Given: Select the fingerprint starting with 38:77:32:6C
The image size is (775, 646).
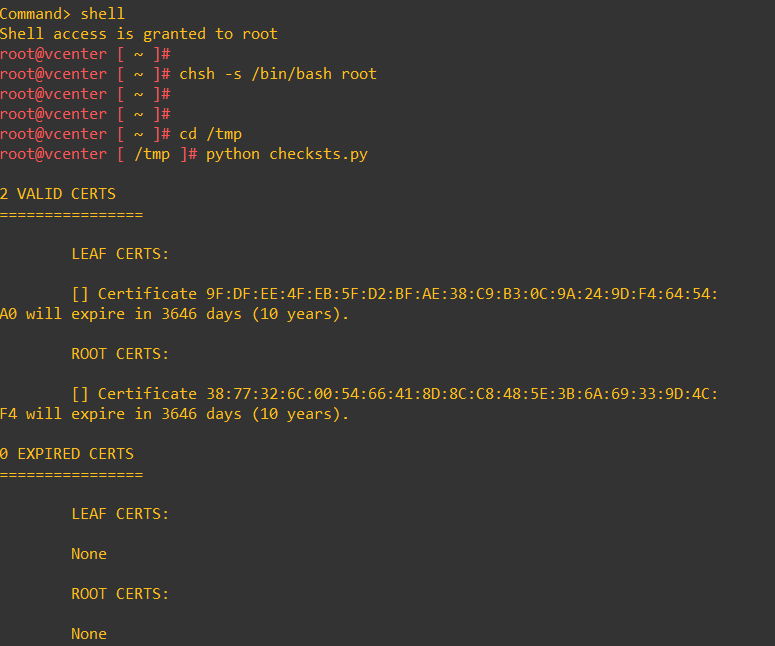Looking at the screenshot, I should [462, 394].
